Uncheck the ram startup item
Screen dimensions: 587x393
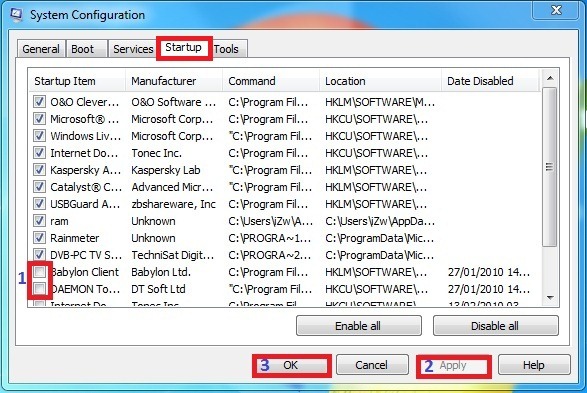pos(39,220)
